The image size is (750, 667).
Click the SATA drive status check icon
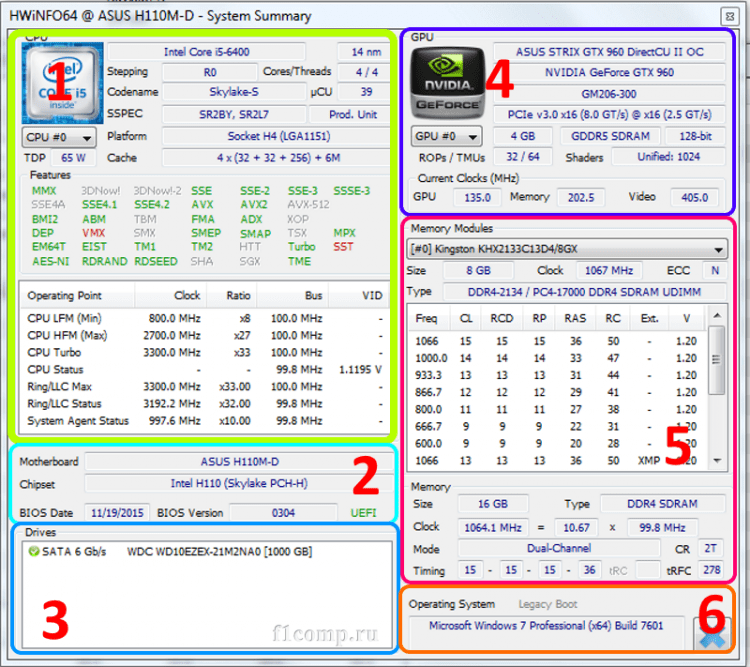33,552
